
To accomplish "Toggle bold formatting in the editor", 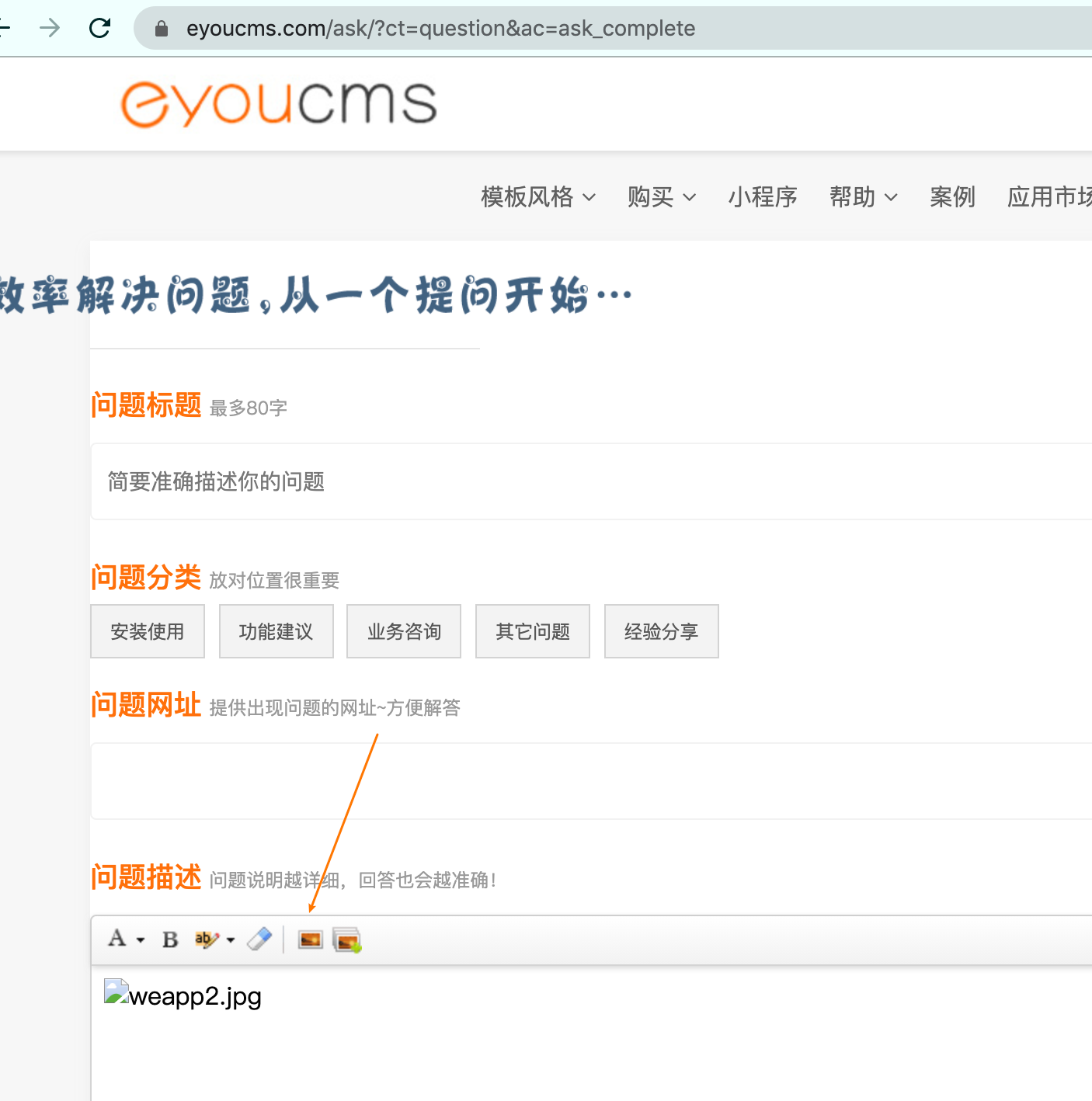I will click(x=170, y=939).
